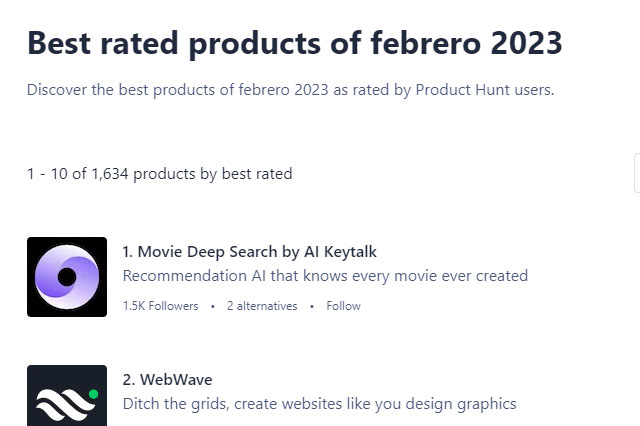Click the green dot on WebWave logo
The width and height of the screenshot is (640, 426).
pyautogui.click(x=93, y=394)
